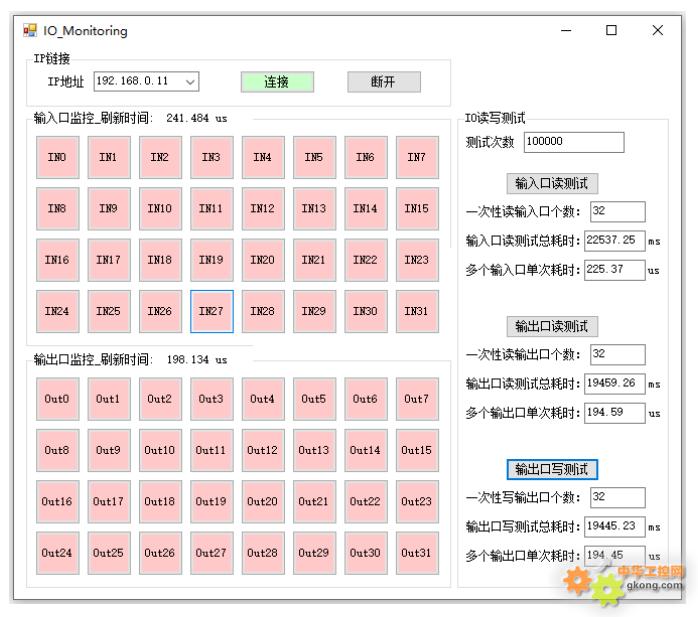The width and height of the screenshot is (698, 617).
Task: Click the input read total time field
Action: [614, 240]
